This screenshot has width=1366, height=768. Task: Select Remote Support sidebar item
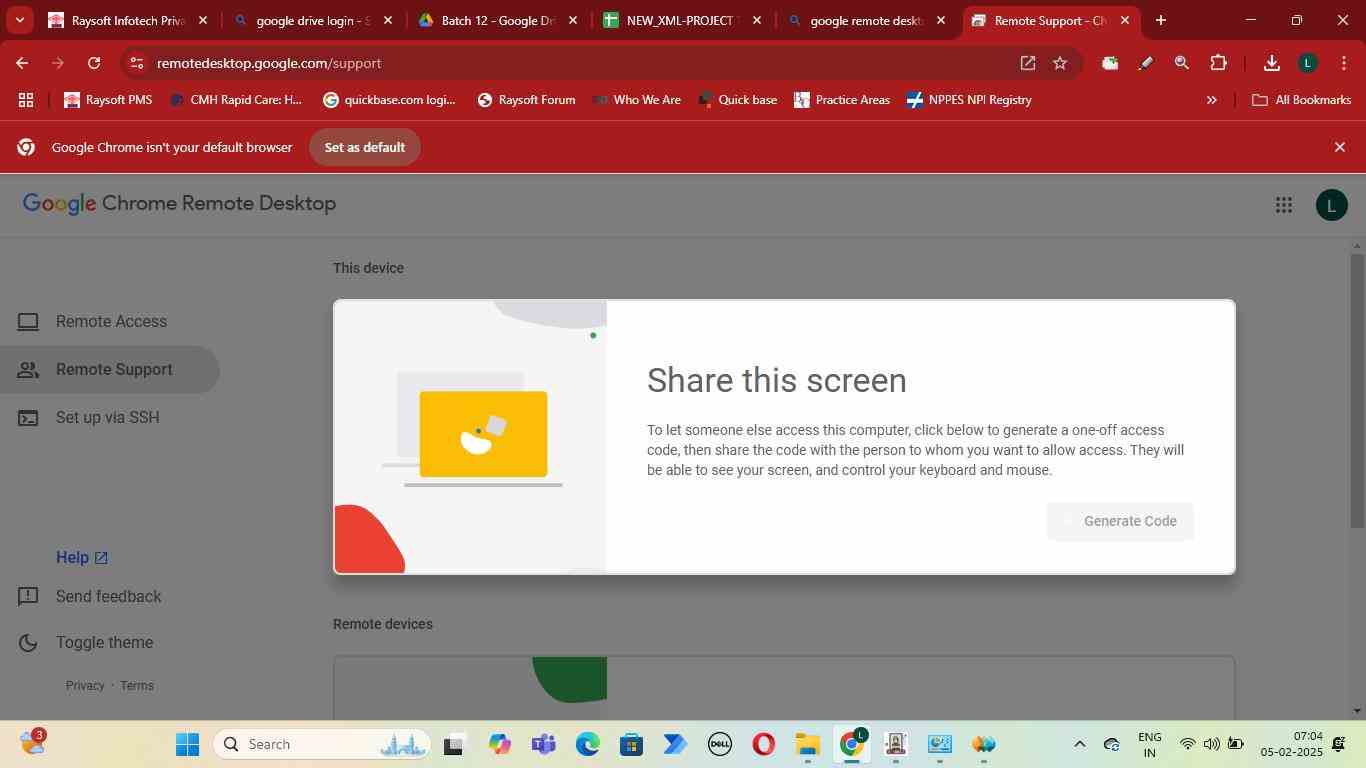tap(110, 369)
